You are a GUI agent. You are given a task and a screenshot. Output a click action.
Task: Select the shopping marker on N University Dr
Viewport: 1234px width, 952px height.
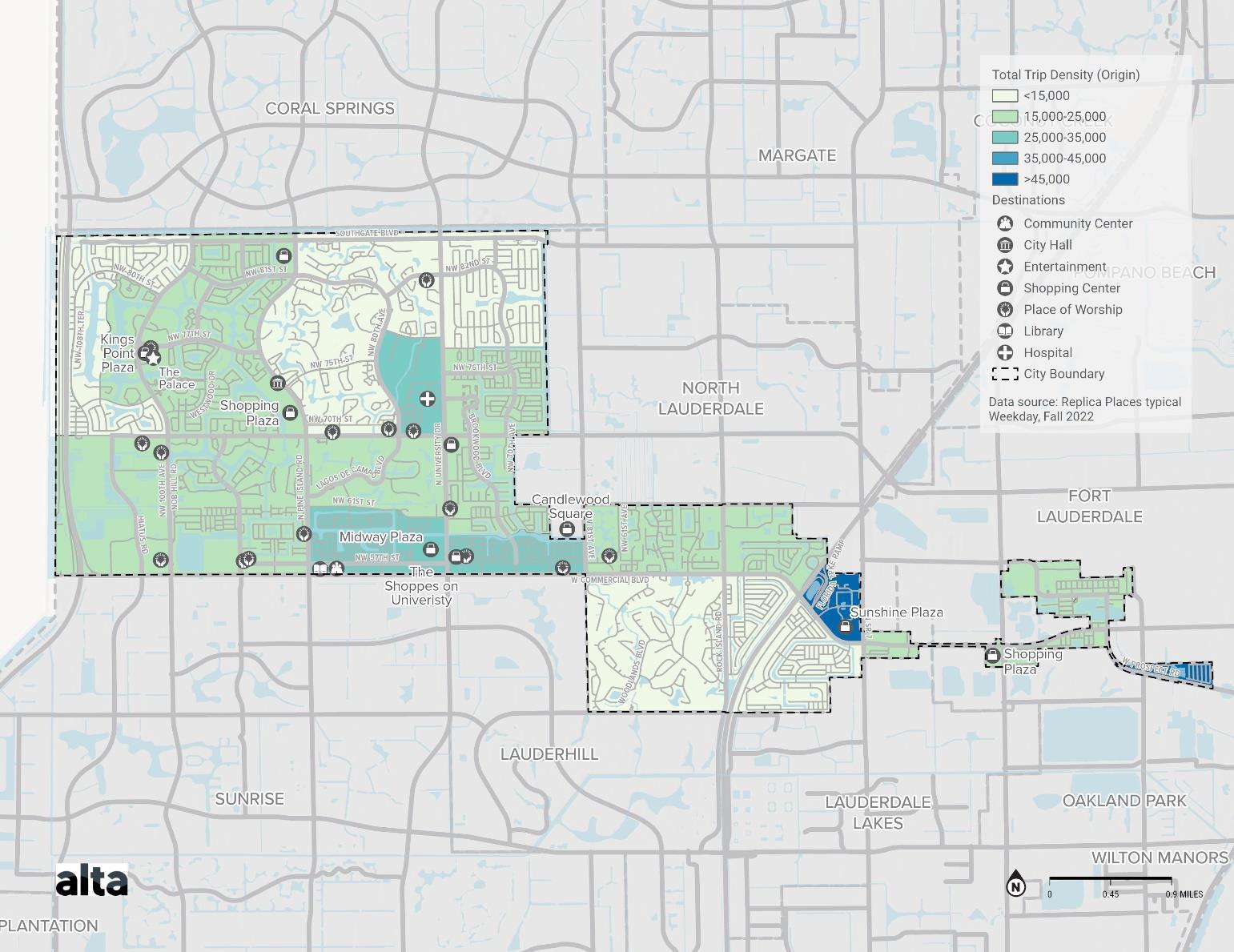pyautogui.click(x=451, y=444)
